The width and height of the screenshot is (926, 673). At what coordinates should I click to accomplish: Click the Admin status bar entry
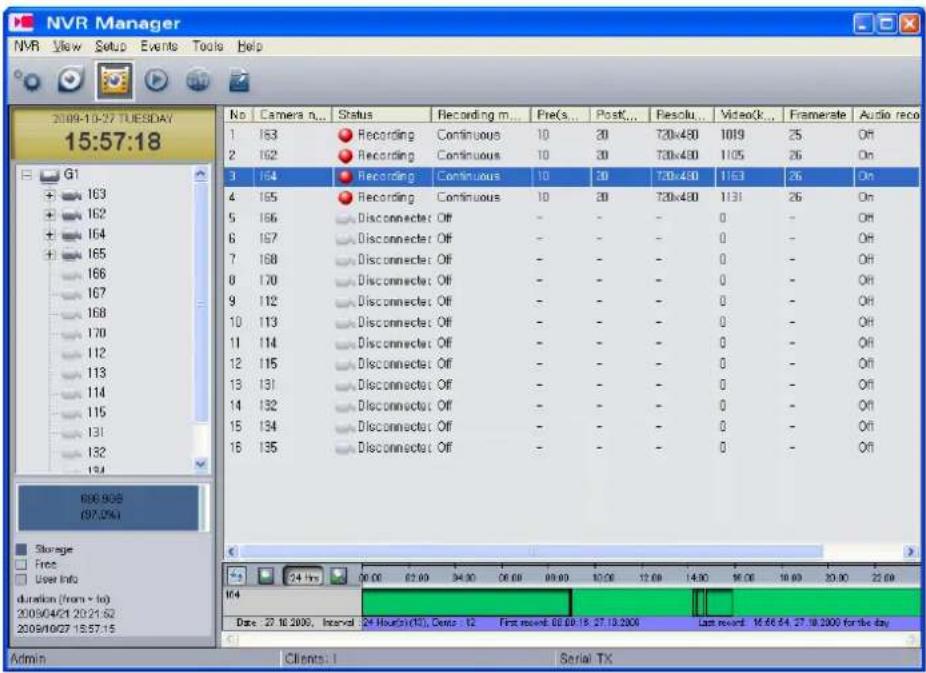pos(28,659)
